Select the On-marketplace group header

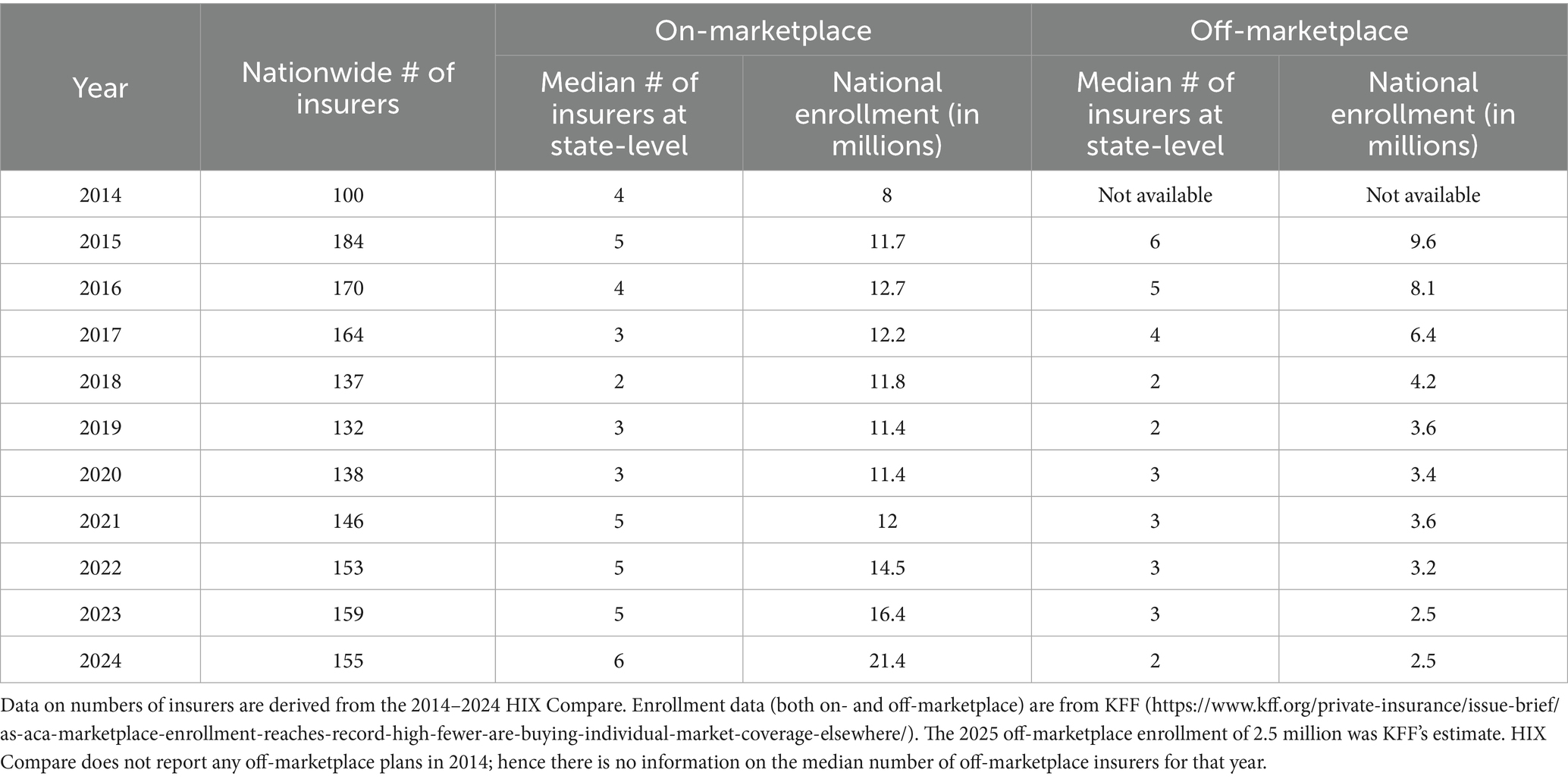[763, 30]
